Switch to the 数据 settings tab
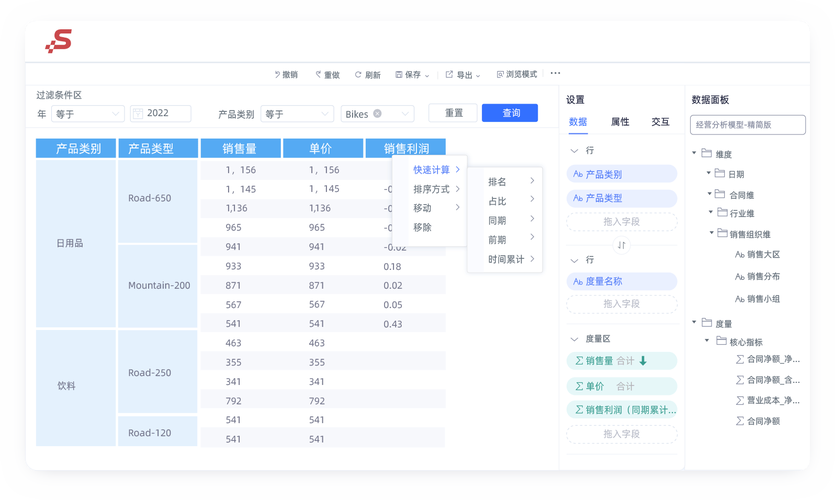The height and width of the screenshot is (500, 835). coord(578,122)
